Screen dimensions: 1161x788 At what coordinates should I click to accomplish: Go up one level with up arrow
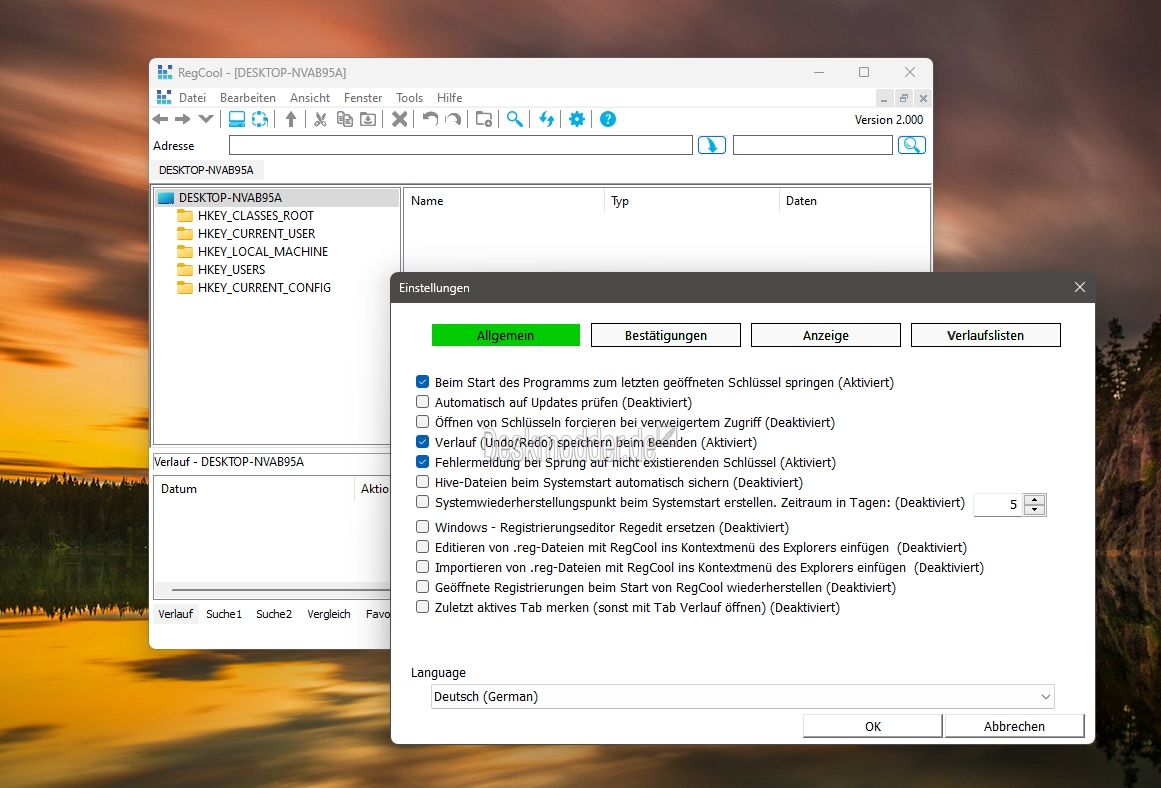291,119
